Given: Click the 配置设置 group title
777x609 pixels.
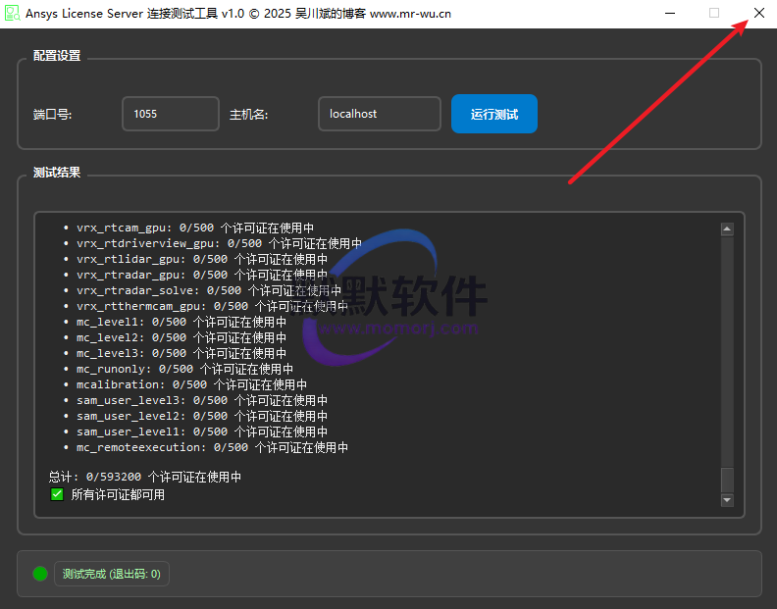Looking at the screenshot, I should (x=57, y=56).
